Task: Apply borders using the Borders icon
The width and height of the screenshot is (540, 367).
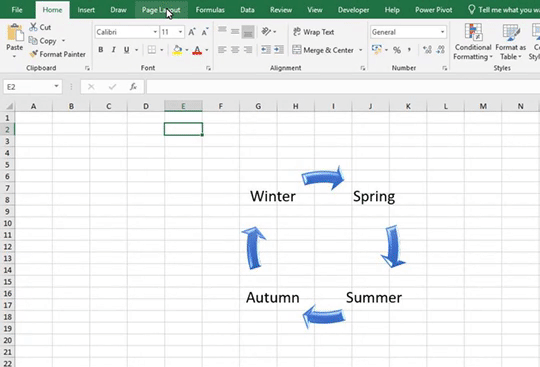Action: coord(152,50)
